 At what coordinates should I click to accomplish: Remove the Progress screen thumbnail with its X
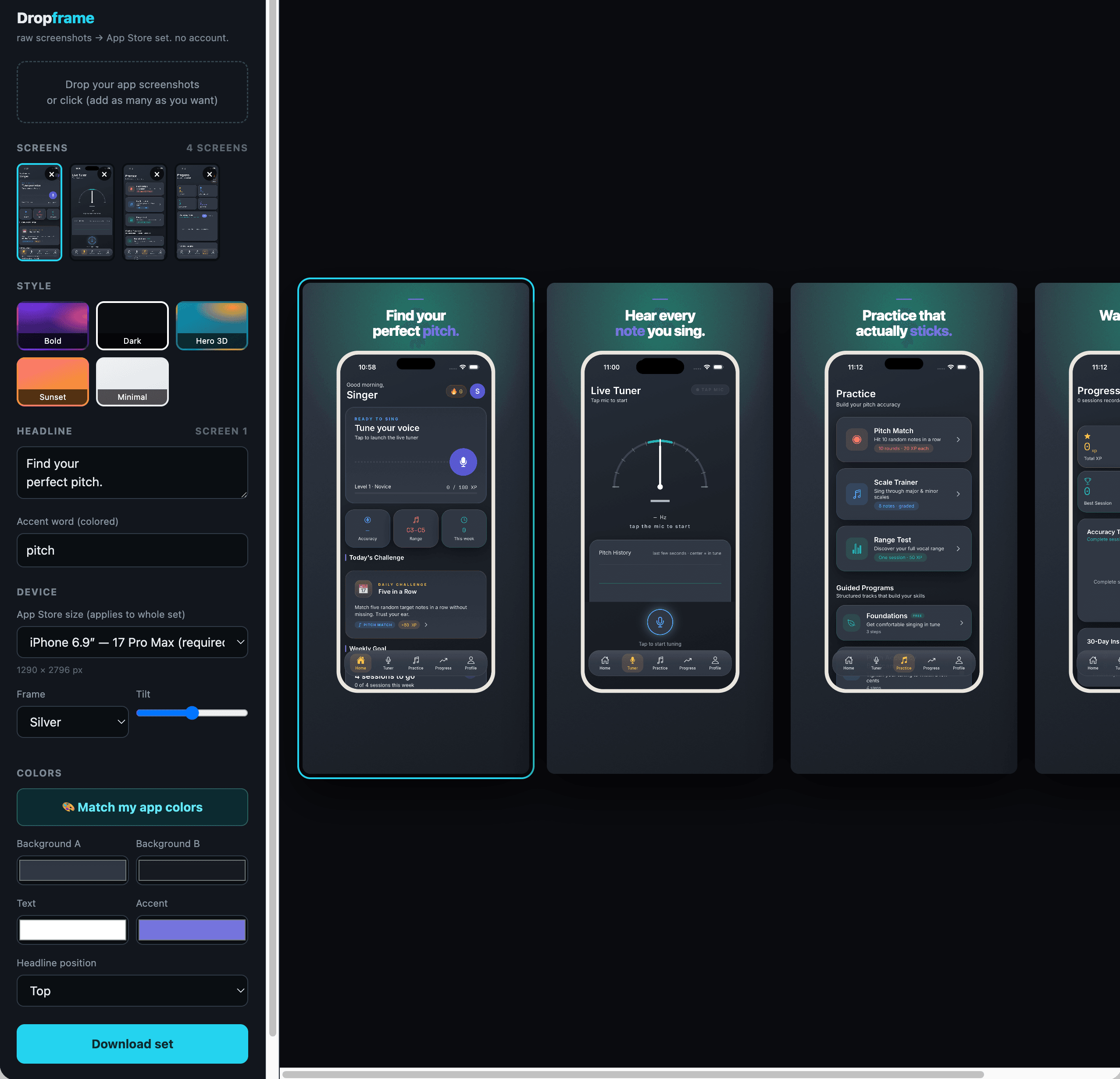(x=210, y=175)
